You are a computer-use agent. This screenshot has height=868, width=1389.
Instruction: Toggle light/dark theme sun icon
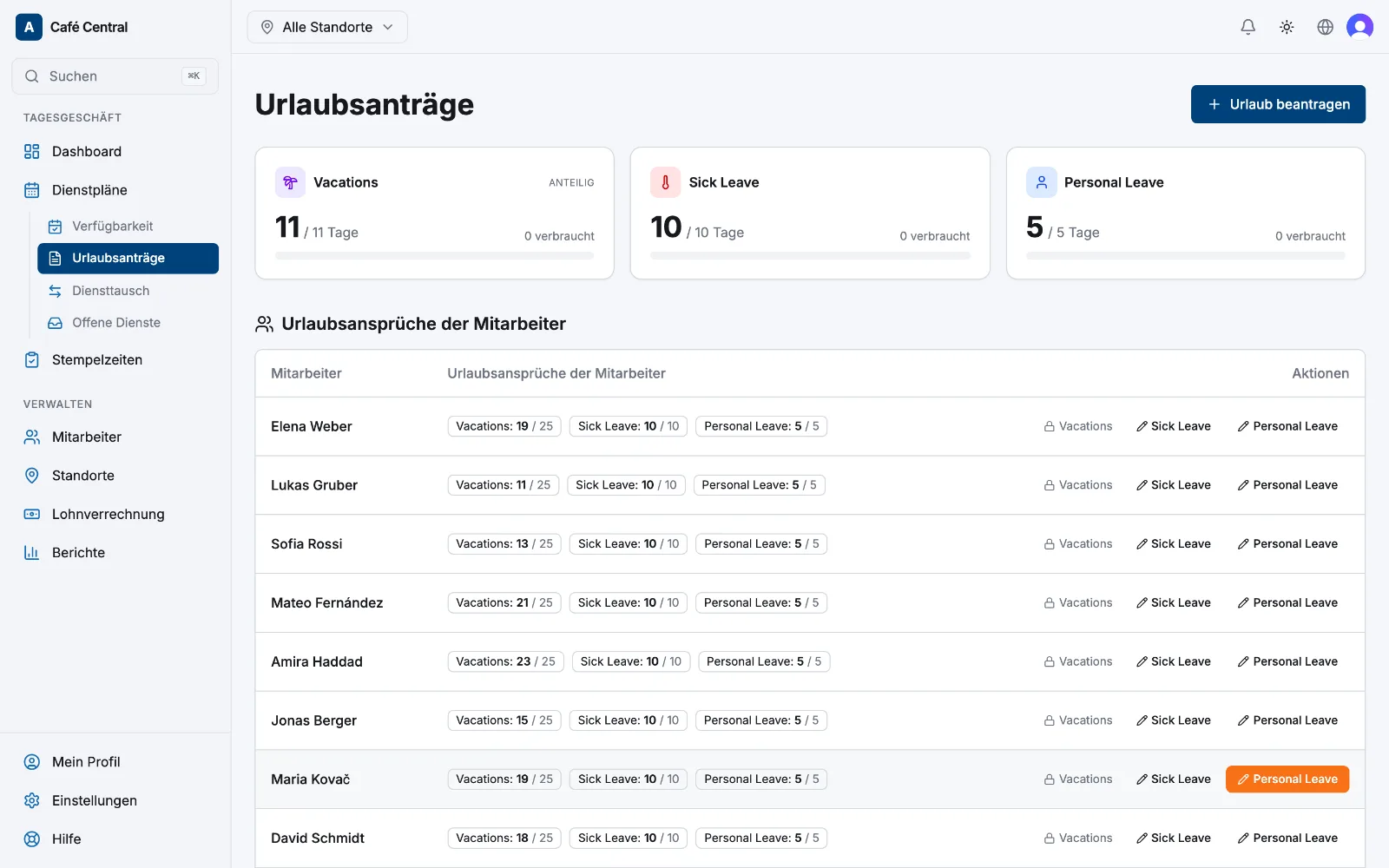pos(1287,27)
